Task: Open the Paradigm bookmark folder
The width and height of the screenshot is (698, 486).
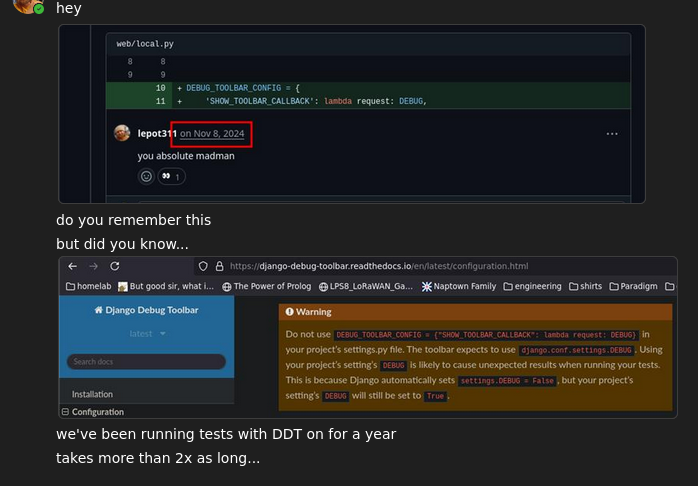Action: pyautogui.click(x=633, y=286)
